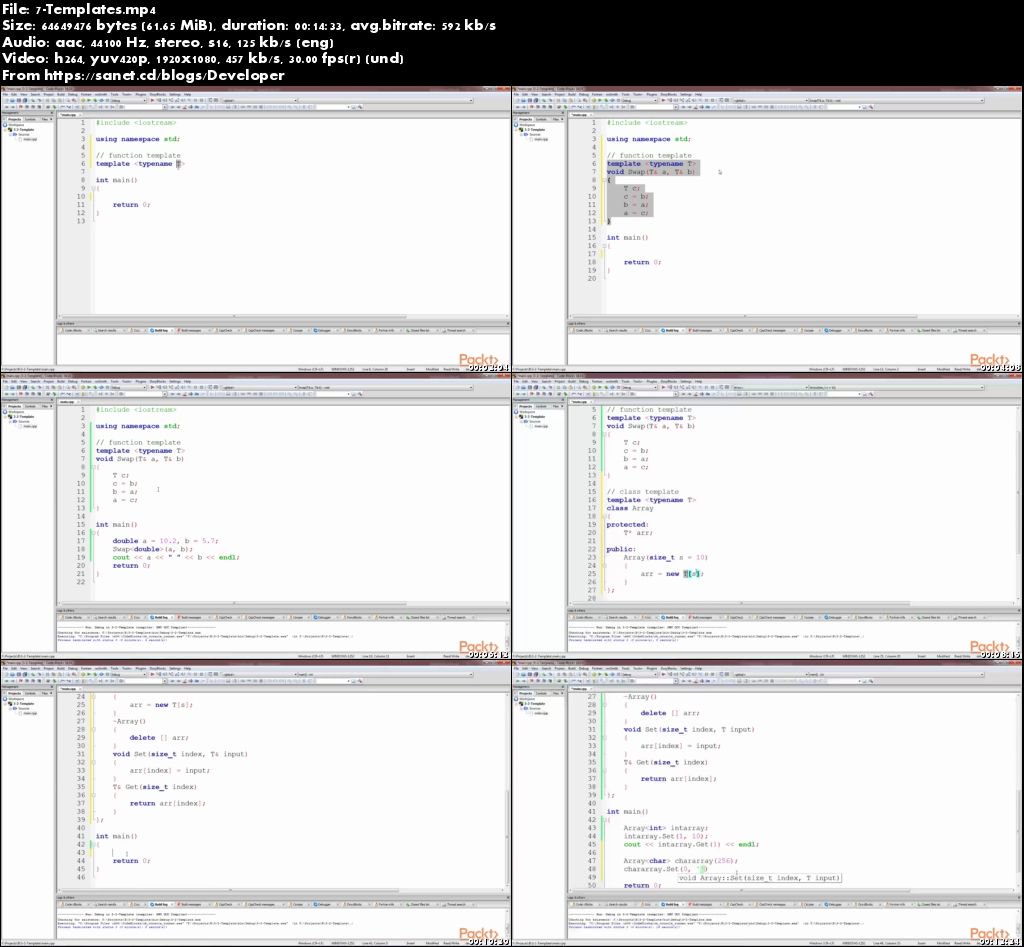Image resolution: width=1024 pixels, height=947 pixels.
Task: Click 'cout << intarray.Get(1) << endl;' line
Action: coord(691,844)
